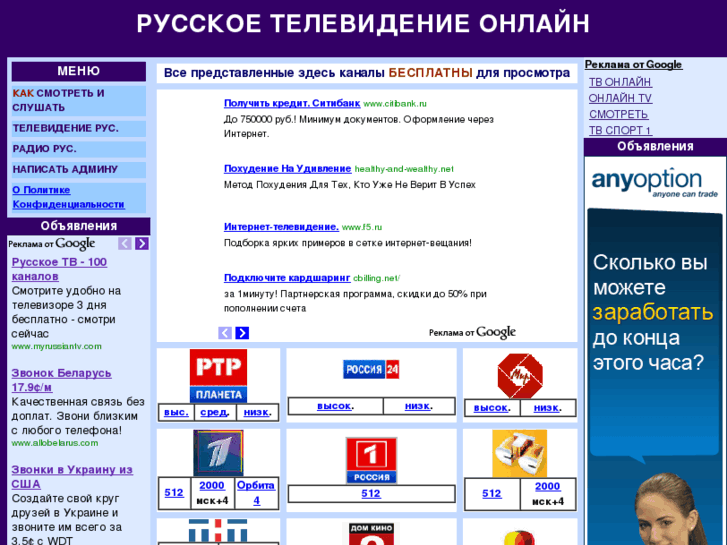727x545 pixels.
Task: Click www.myrussiantv.com ad URL
Action: click(57, 346)
